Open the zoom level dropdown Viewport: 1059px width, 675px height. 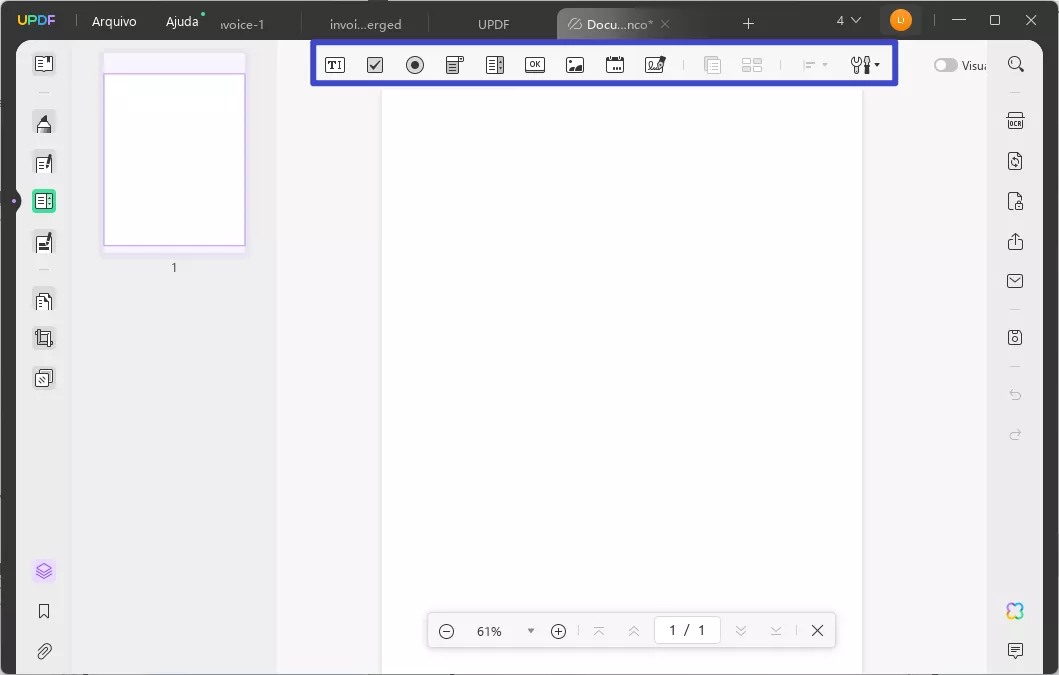pyautogui.click(x=531, y=631)
